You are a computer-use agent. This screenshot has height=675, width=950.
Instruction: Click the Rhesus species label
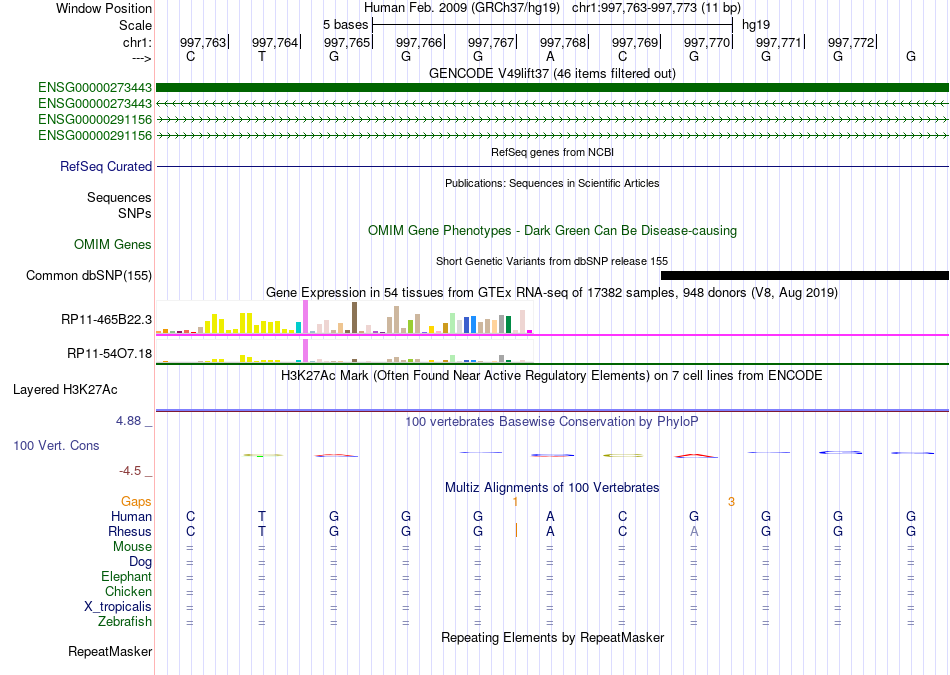click(x=130, y=532)
